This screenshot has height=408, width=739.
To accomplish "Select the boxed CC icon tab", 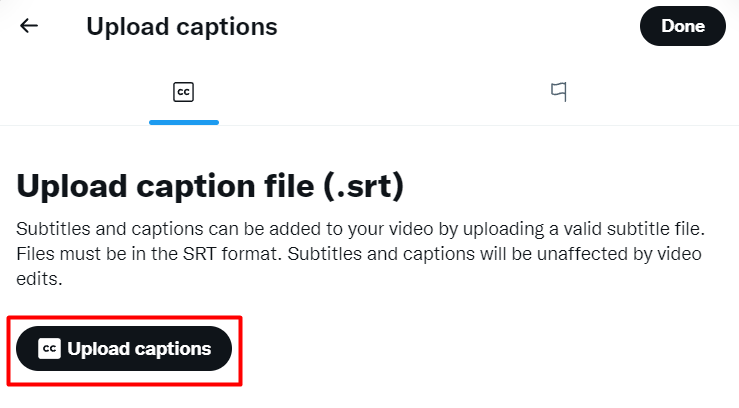I will [183, 92].
